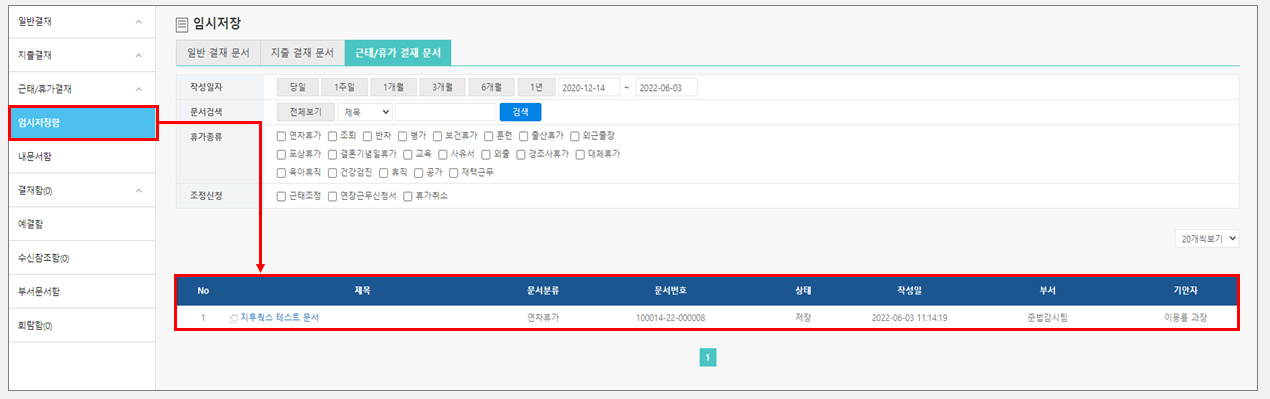Open 부서문서함 in the sidebar
This screenshot has width=1270, height=399.
pyautogui.click(x=82, y=292)
